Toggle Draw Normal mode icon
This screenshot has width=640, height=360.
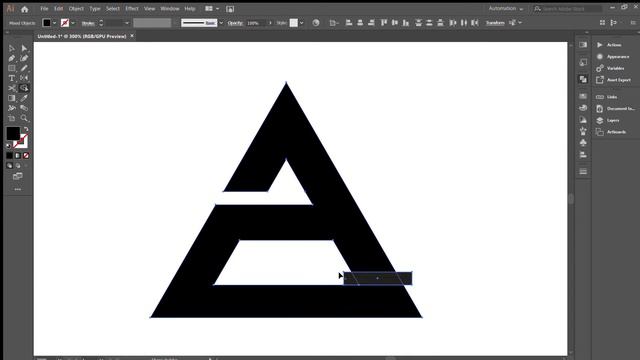pos(9,166)
